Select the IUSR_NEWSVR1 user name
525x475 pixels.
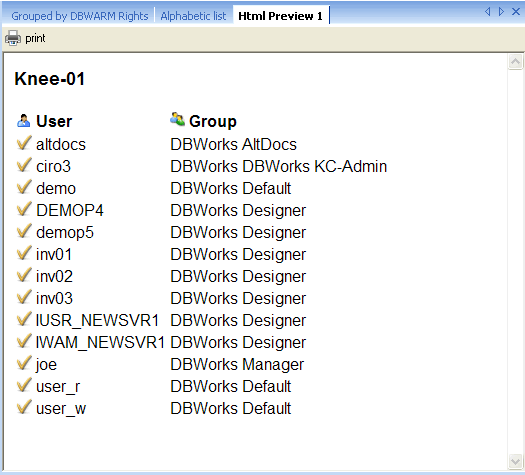[x=97, y=321]
